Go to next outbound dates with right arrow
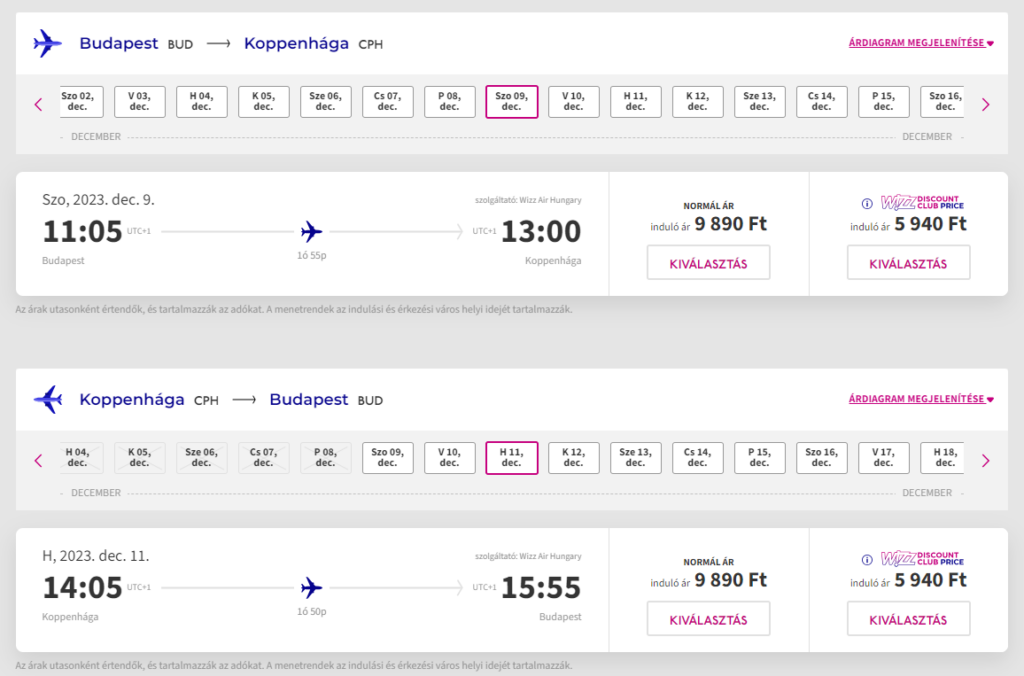Screen dimensions: 1024x676 point(985,104)
